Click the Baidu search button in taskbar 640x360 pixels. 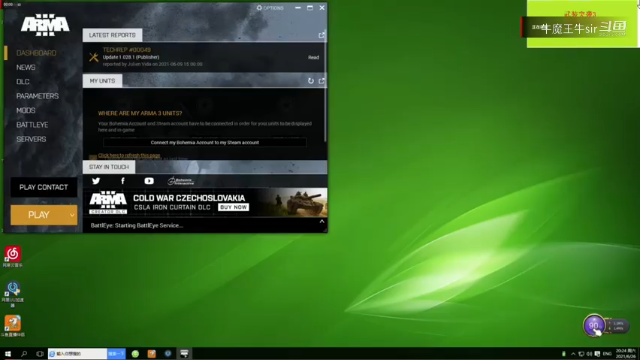116,353
